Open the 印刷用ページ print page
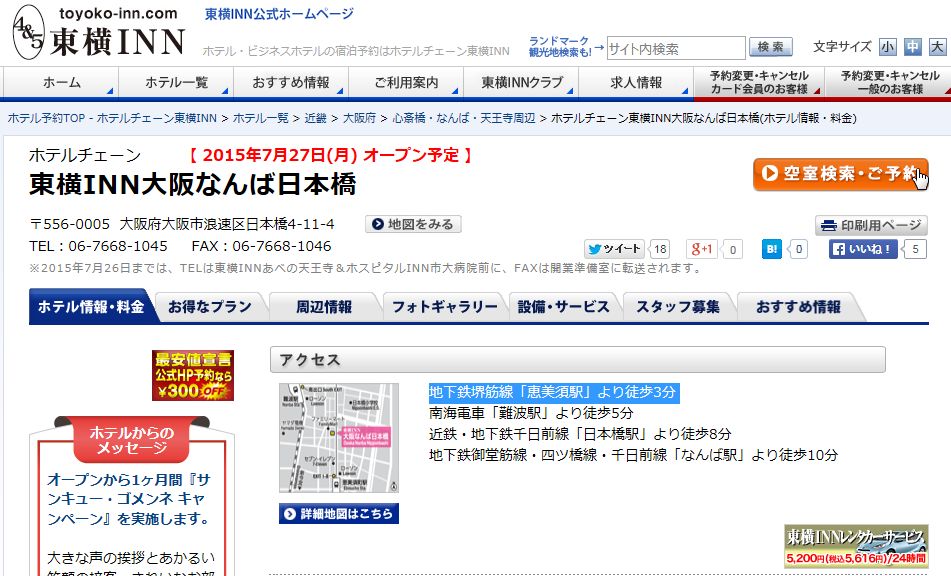Viewport: 951px width, 576px height. pos(871,226)
